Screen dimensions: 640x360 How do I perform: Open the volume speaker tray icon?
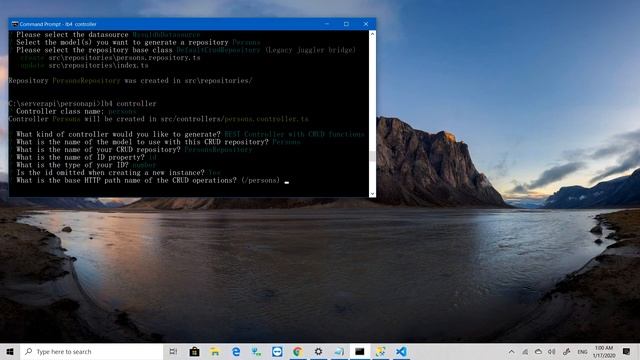[x=552, y=351]
